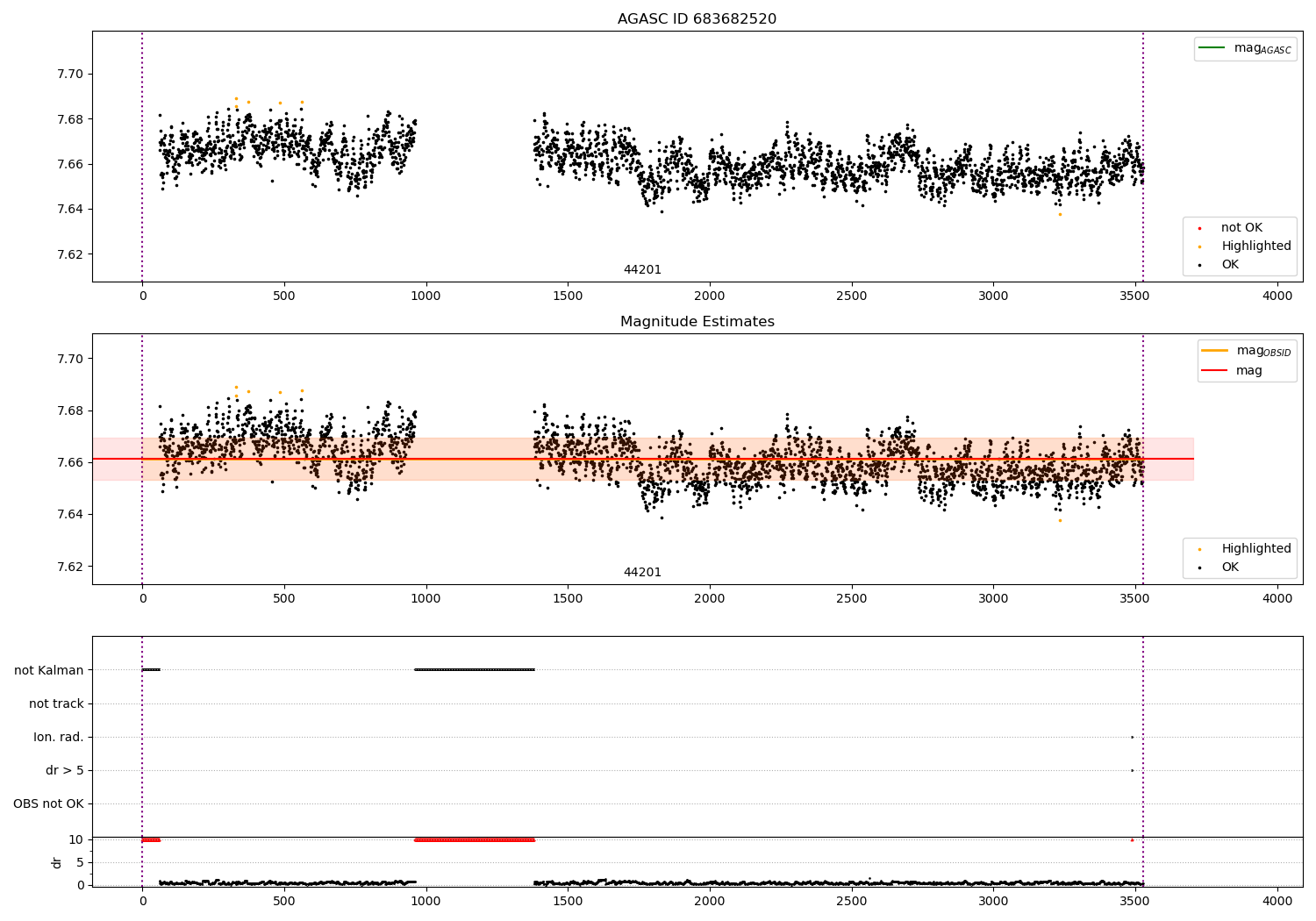Click 'Highlighted' in the Magnitude Estimates legend
1316x921 pixels.
(1256, 549)
